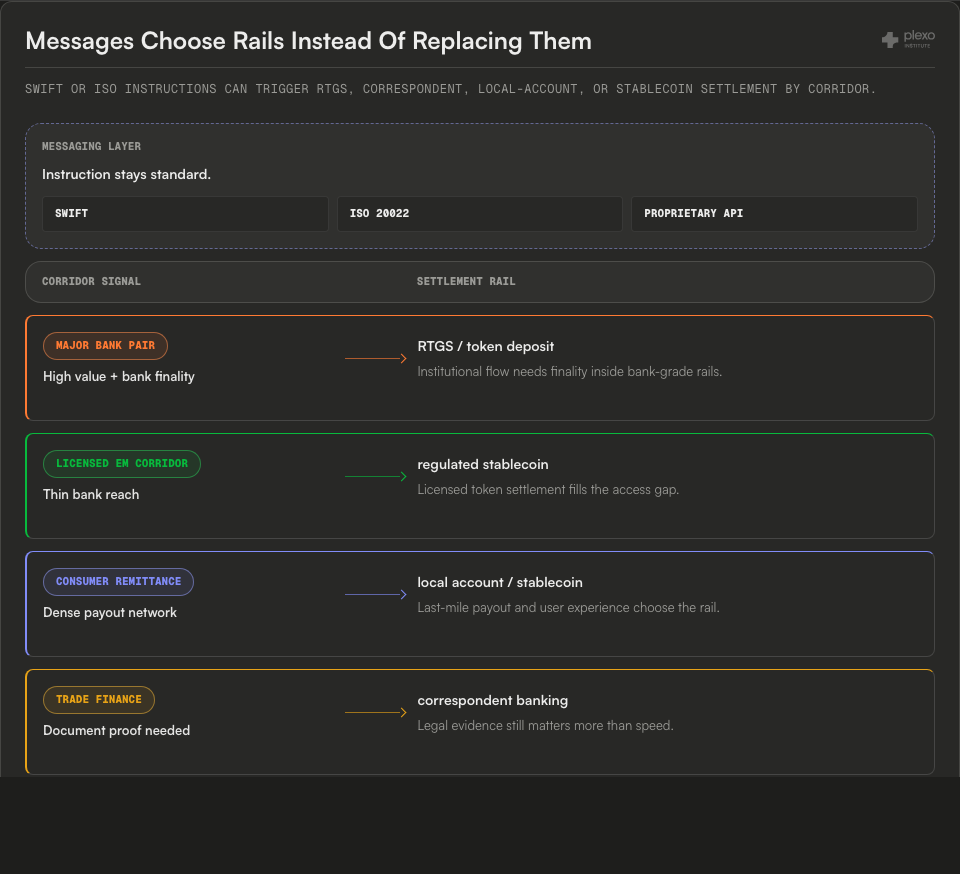The image size is (960, 874).
Task: Click 'Last-mile payout and user experience choose the rail.'
Action: pos(568,608)
